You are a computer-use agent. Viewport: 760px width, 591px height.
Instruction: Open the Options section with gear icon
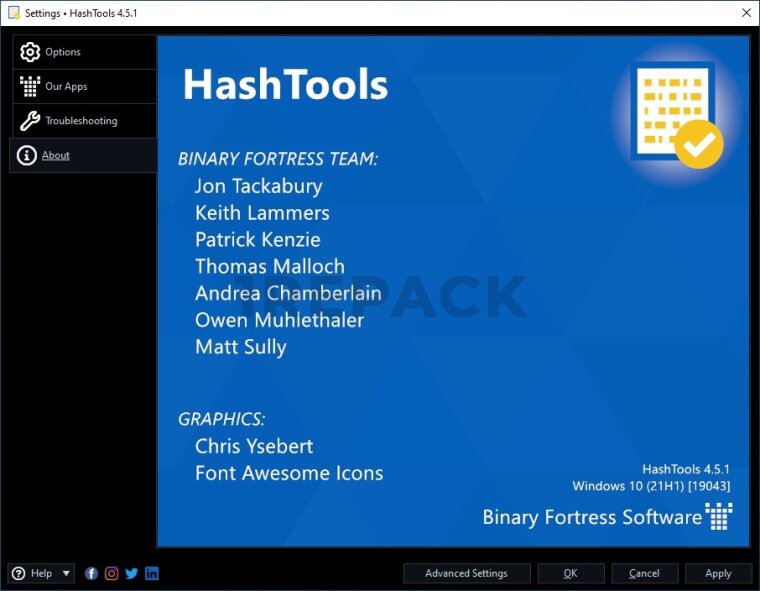83,52
